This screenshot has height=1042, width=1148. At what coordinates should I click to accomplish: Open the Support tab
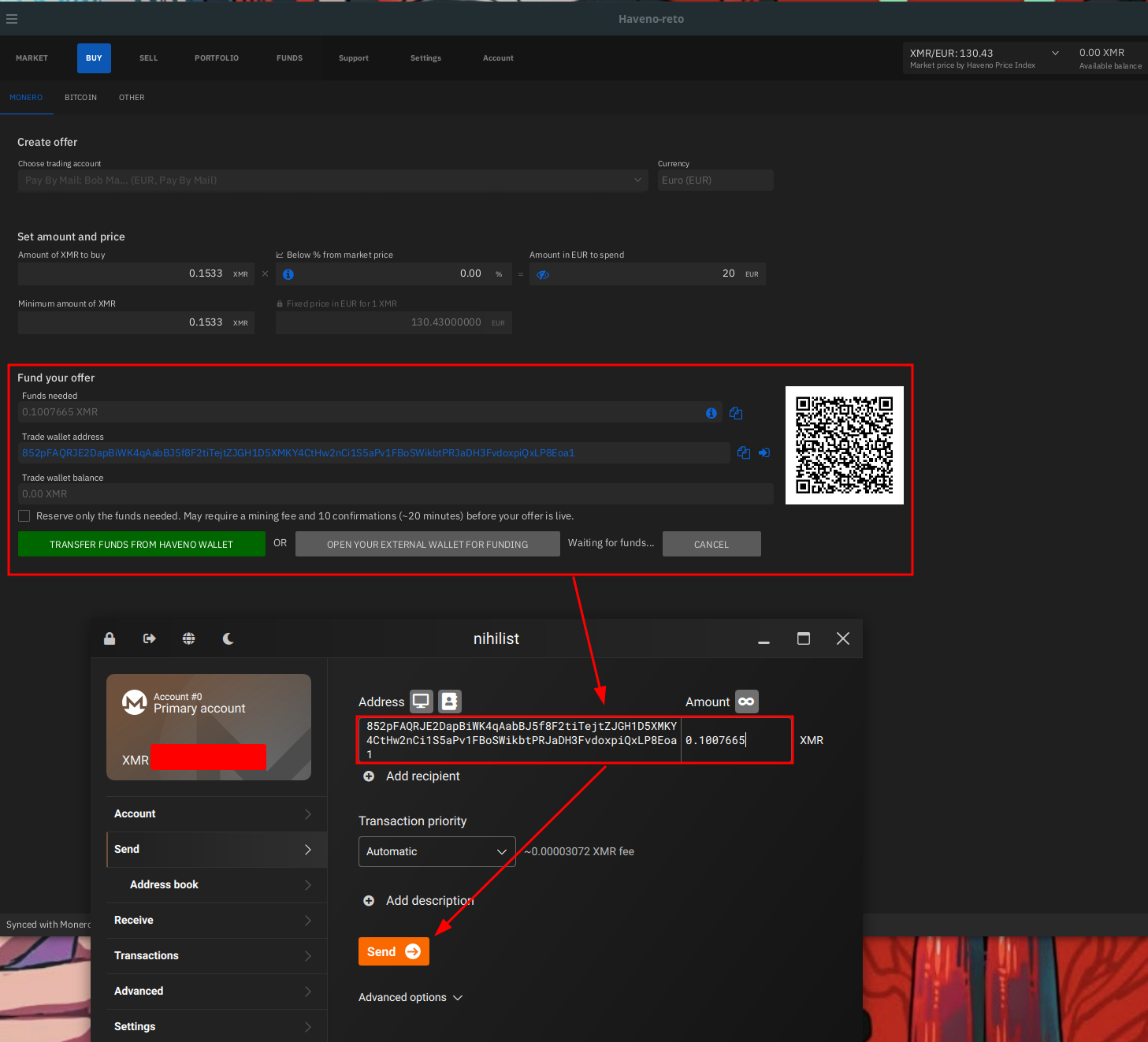[x=354, y=58]
